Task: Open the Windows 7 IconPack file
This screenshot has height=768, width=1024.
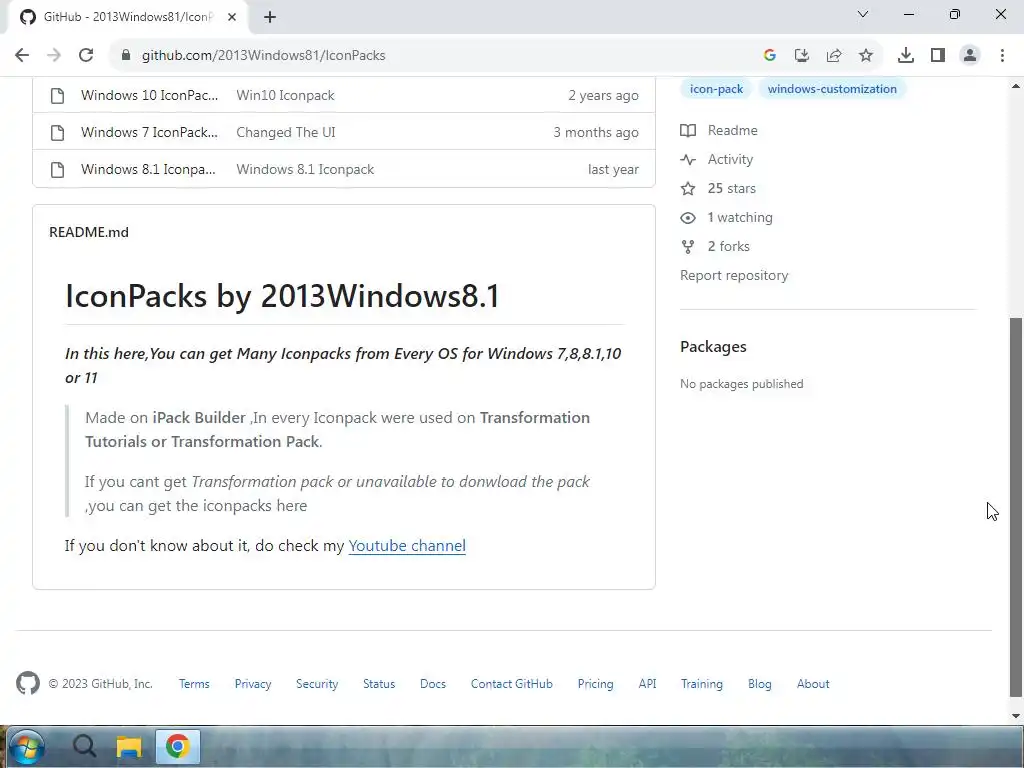Action: coord(150,133)
